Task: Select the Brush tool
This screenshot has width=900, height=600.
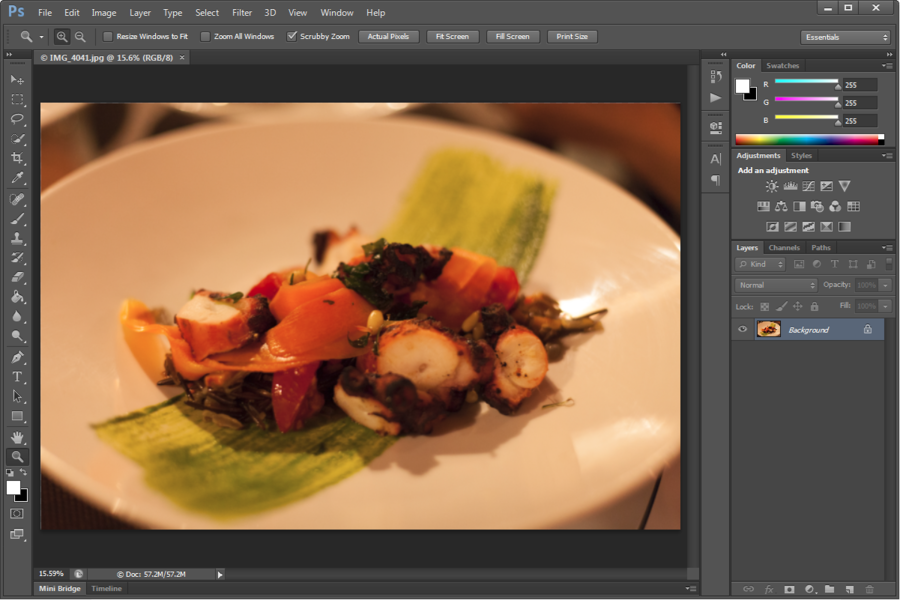Action: 17,219
